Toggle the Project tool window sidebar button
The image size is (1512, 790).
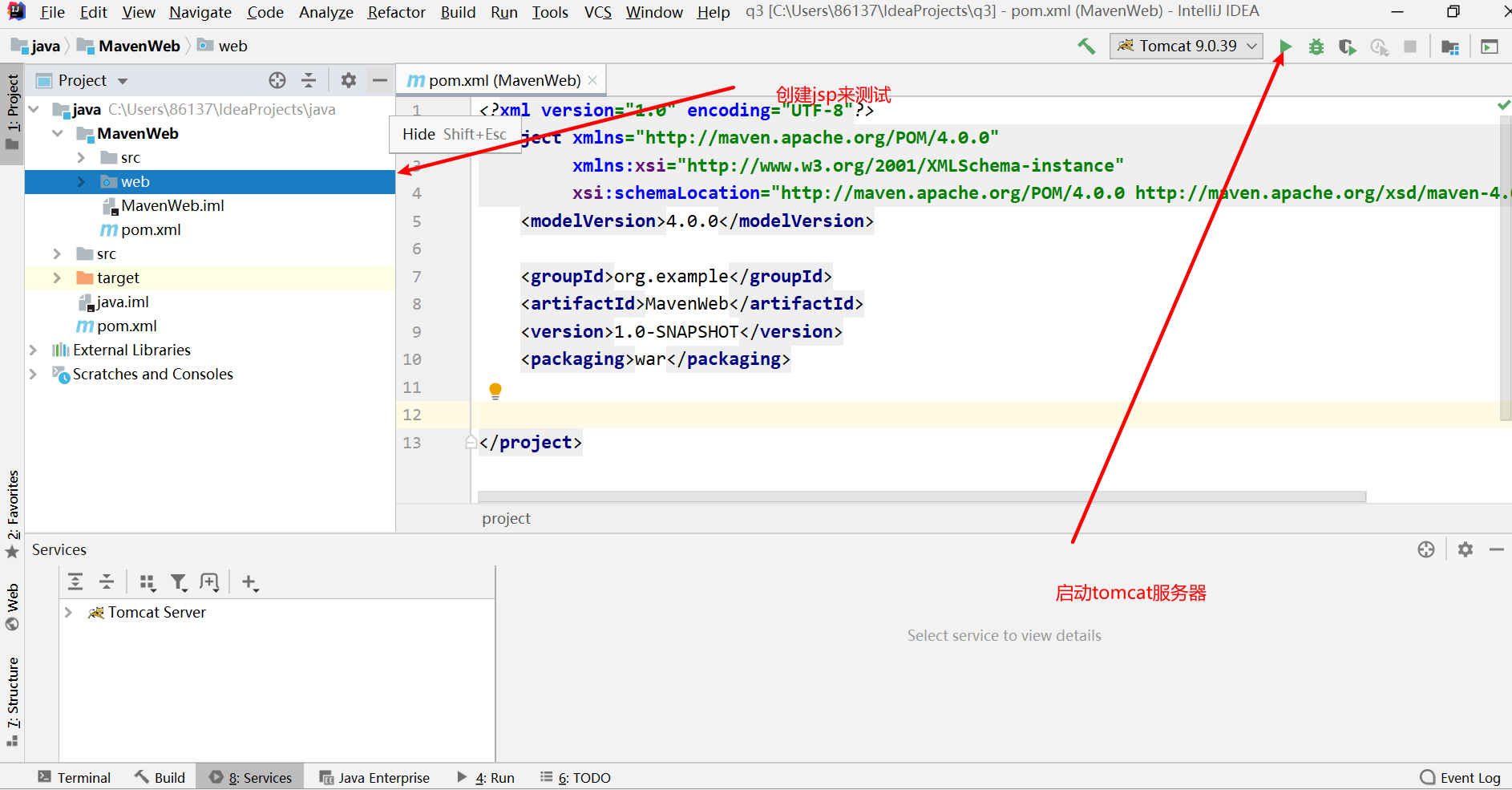13,104
